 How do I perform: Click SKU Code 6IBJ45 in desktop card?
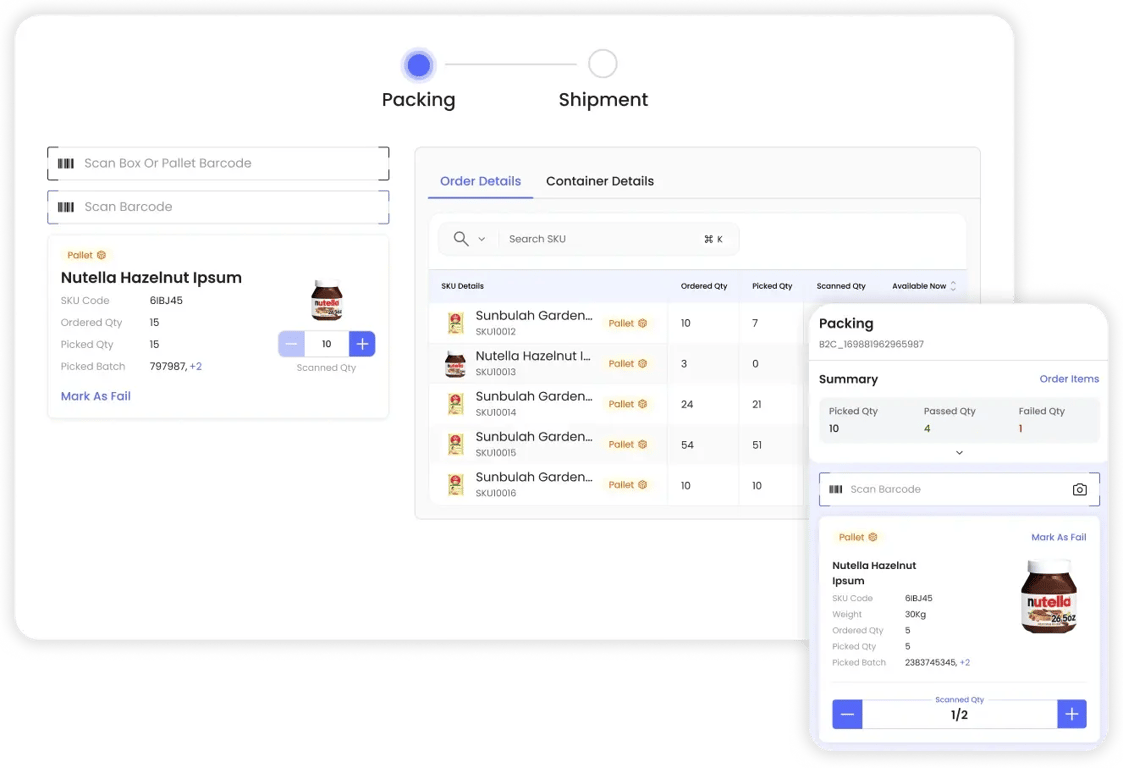tap(166, 301)
